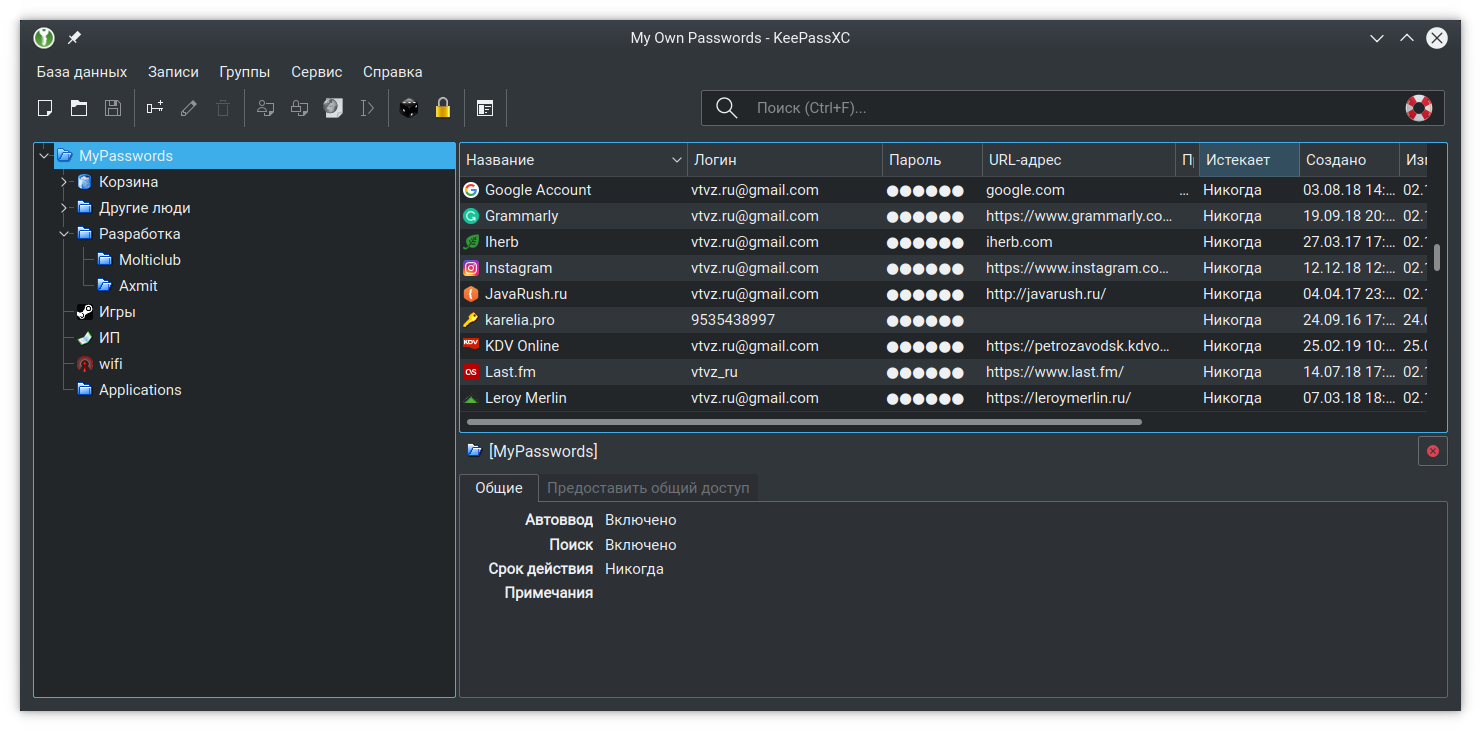Open search help lifebuoy icon
The width and height of the screenshot is (1481, 731).
(x=1419, y=108)
